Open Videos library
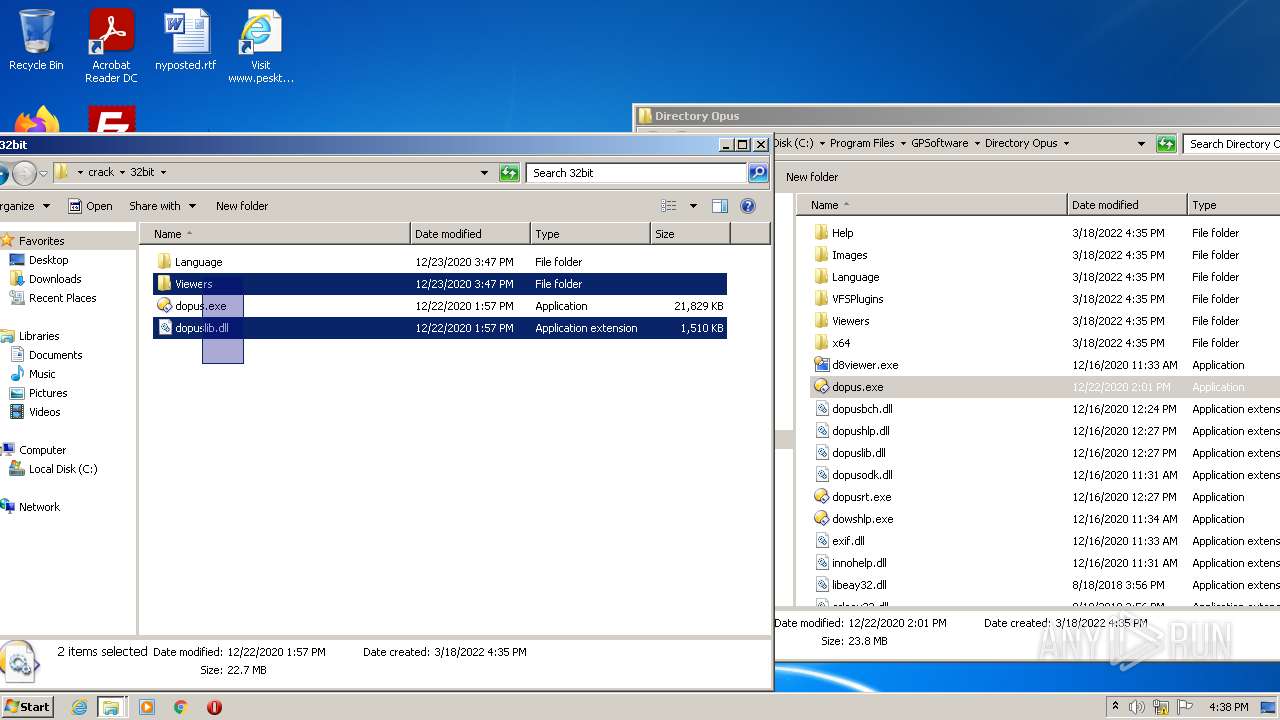The height and width of the screenshot is (720, 1280). (44, 412)
